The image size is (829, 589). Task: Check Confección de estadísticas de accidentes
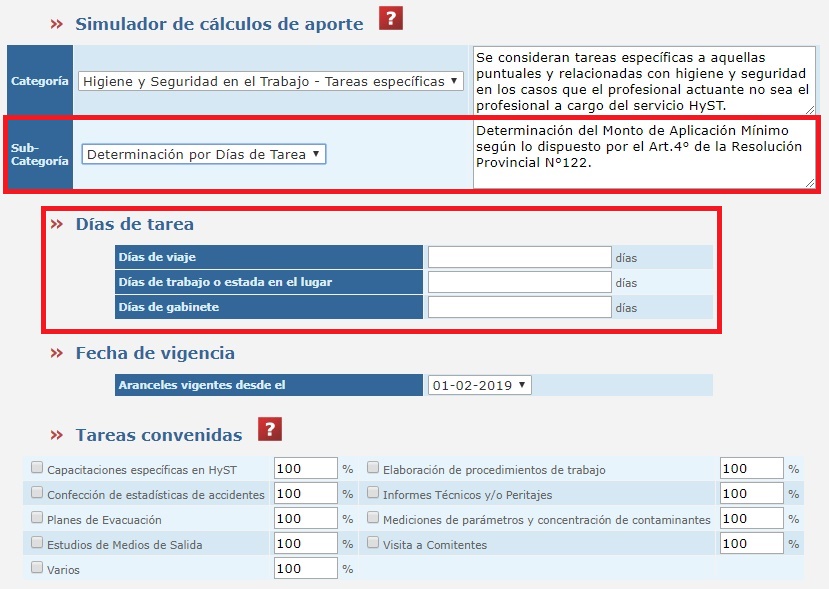tap(37, 492)
